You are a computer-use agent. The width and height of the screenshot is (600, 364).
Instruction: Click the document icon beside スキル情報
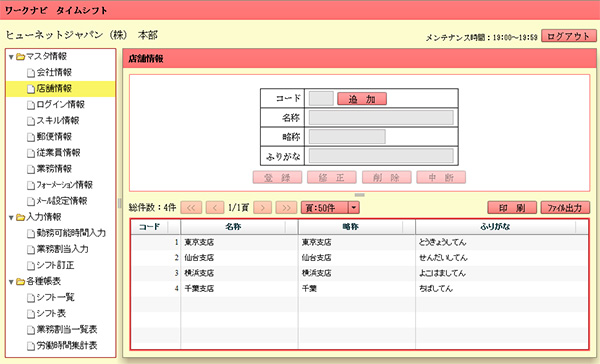pyautogui.click(x=31, y=121)
